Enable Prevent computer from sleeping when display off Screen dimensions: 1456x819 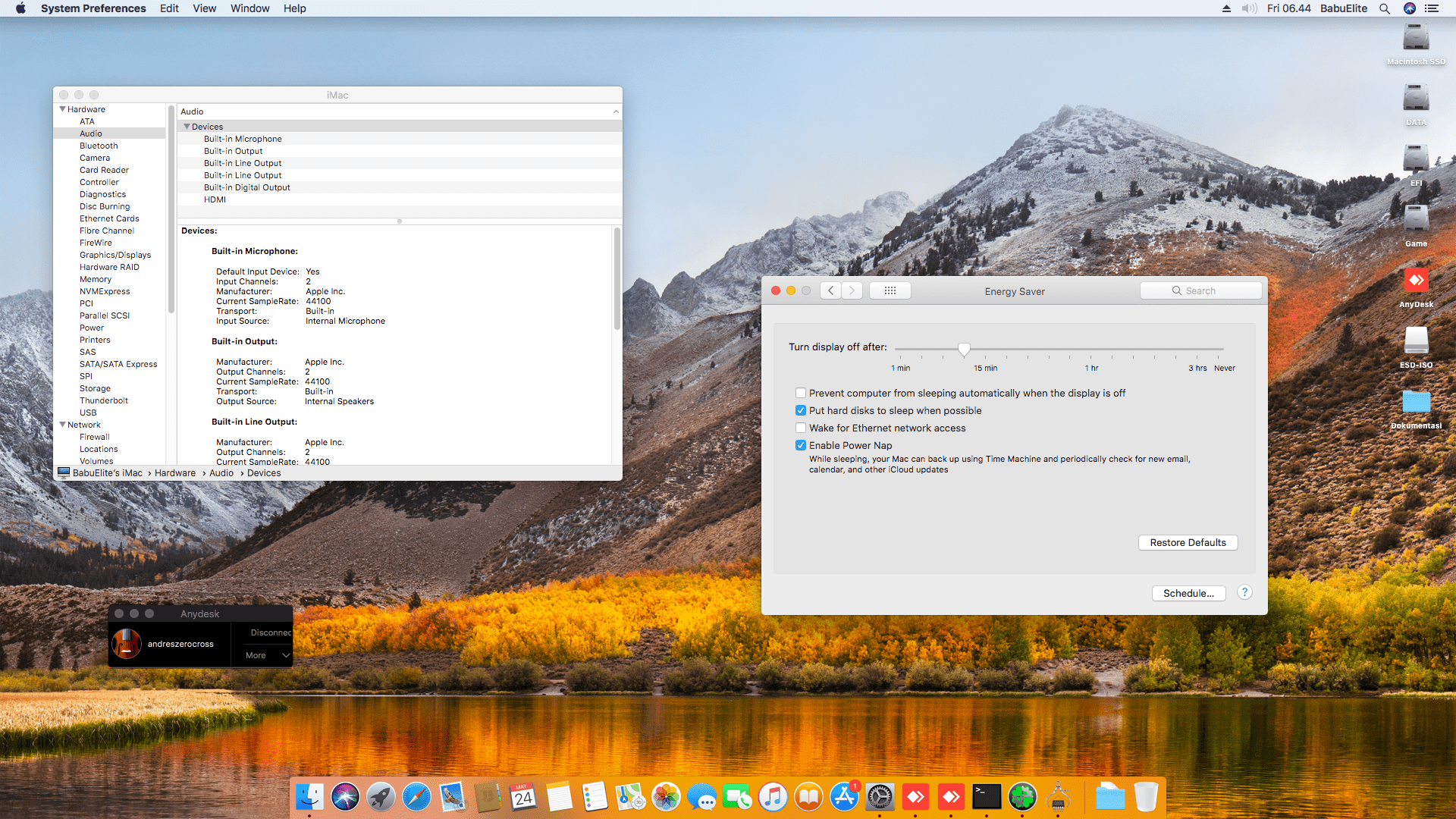[801, 393]
